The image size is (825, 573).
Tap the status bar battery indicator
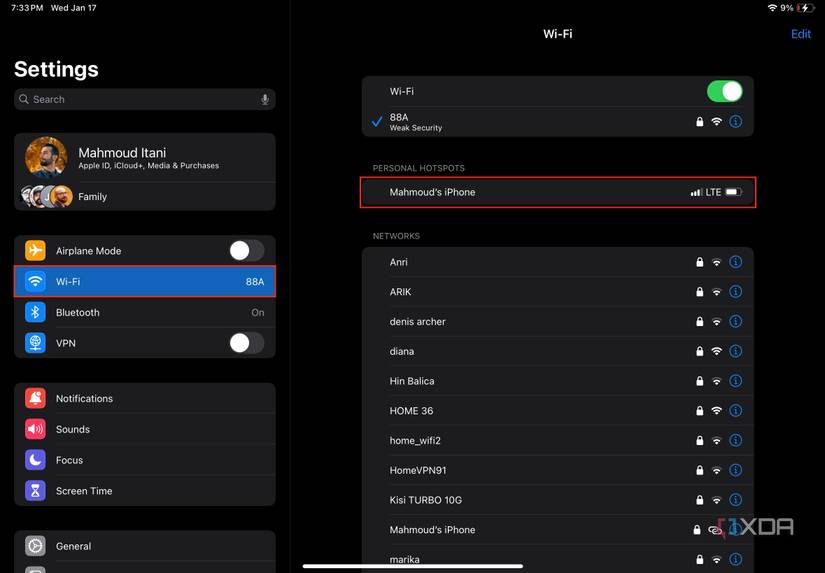pos(805,8)
